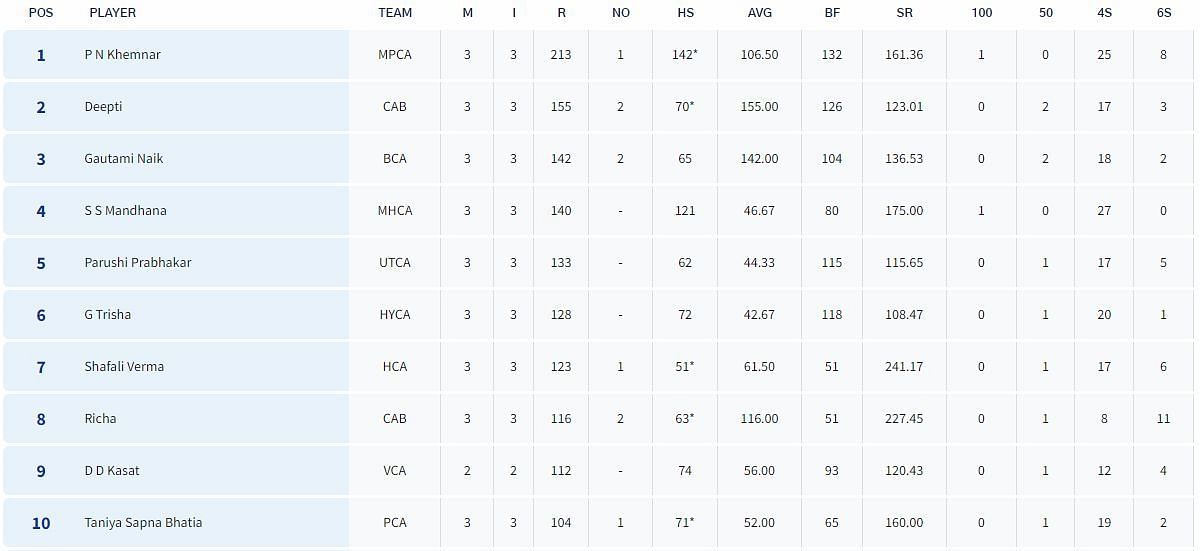Click the SR column header
Screen dimensions: 1200x551
904,13
